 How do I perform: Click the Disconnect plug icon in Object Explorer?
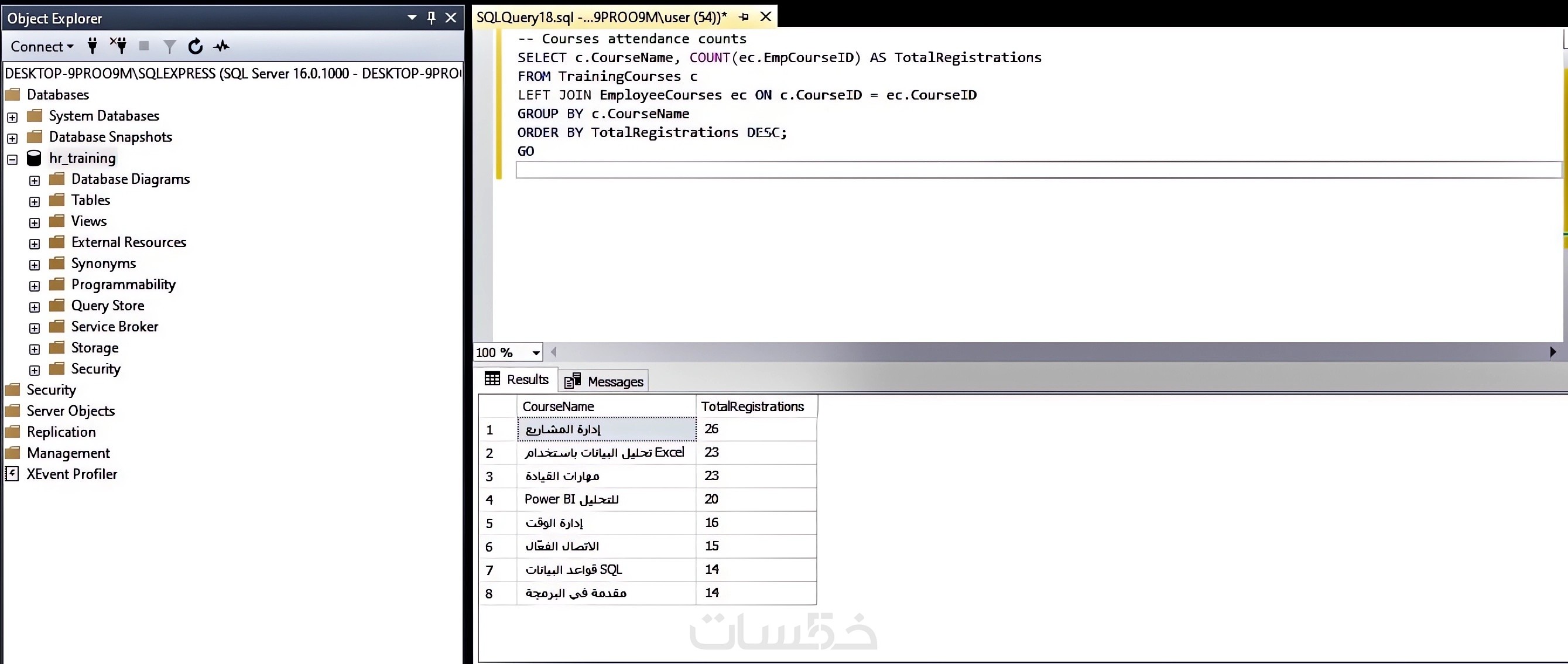(x=118, y=46)
